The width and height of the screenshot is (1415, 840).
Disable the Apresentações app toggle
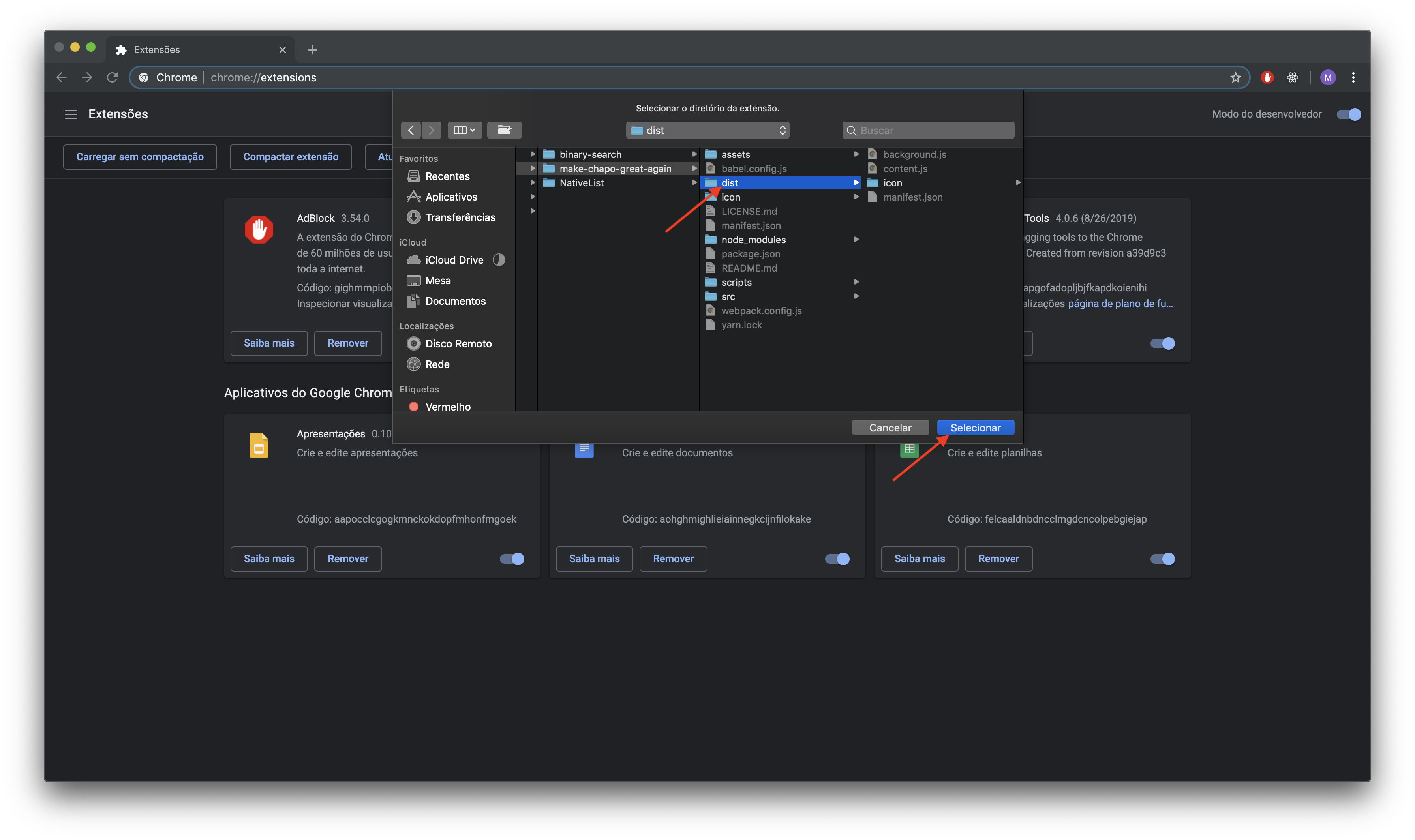point(512,559)
